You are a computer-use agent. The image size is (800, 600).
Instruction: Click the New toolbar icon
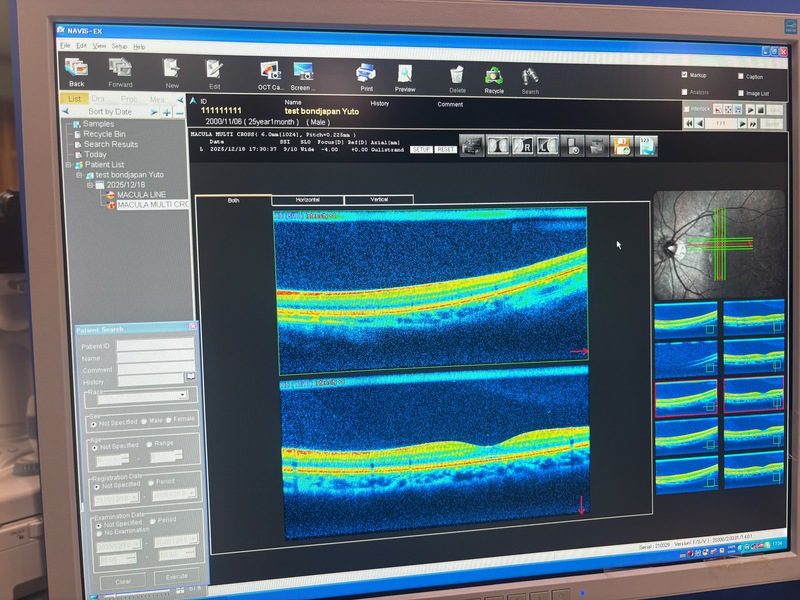(x=172, y=69)
